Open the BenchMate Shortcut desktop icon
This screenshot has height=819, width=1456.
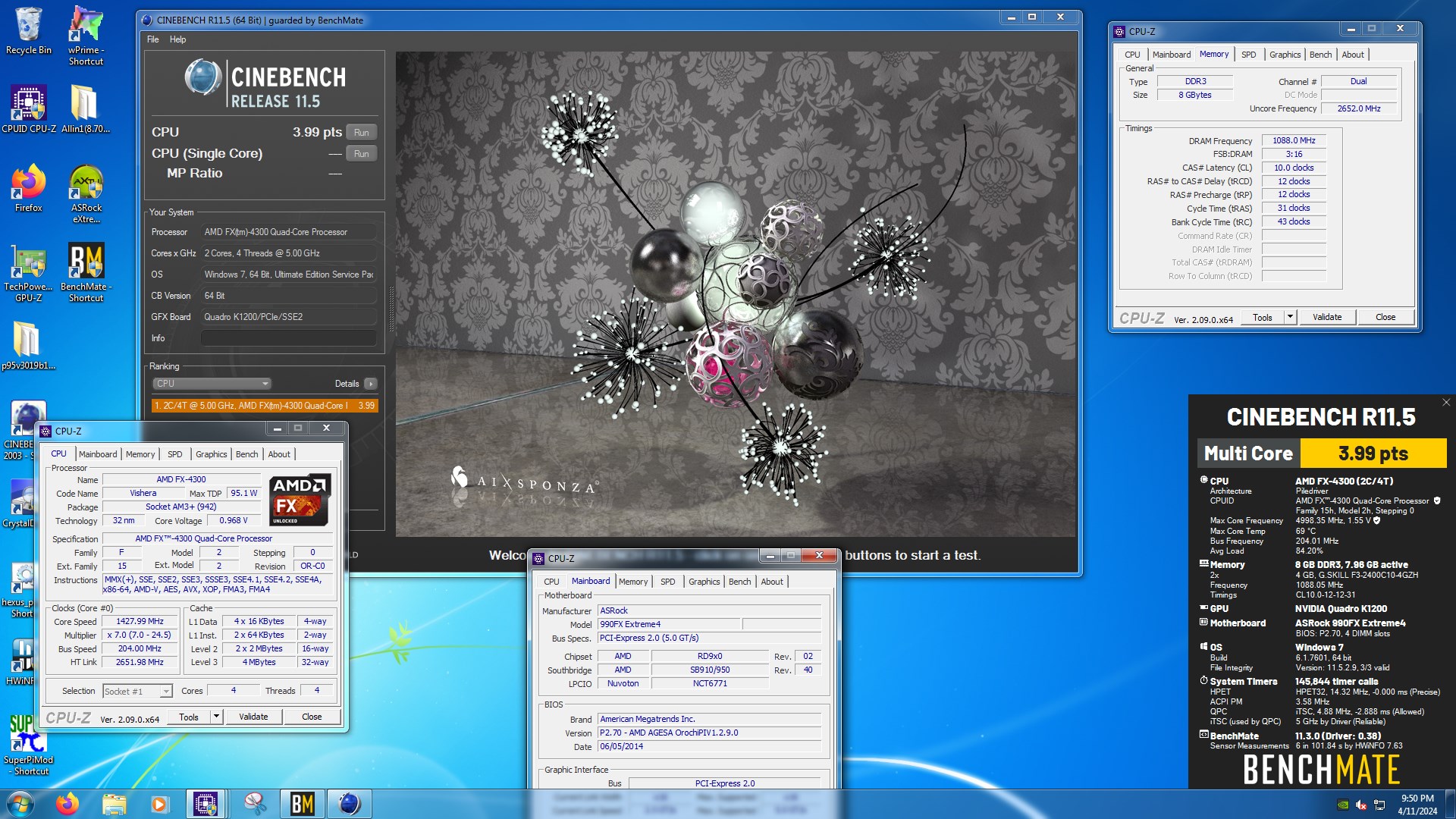[x=86, y=273]
